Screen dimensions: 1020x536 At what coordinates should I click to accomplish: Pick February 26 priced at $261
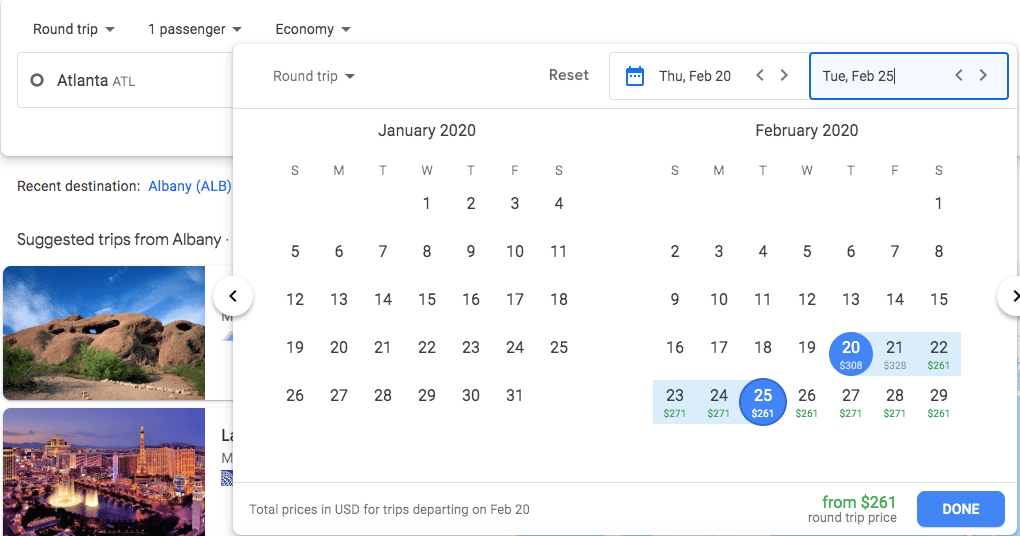tap(807, 401)
